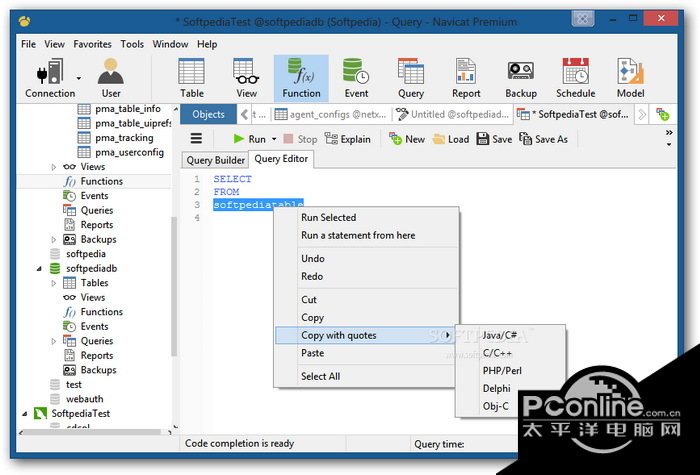Expand the first Views node

pos(54,167)
